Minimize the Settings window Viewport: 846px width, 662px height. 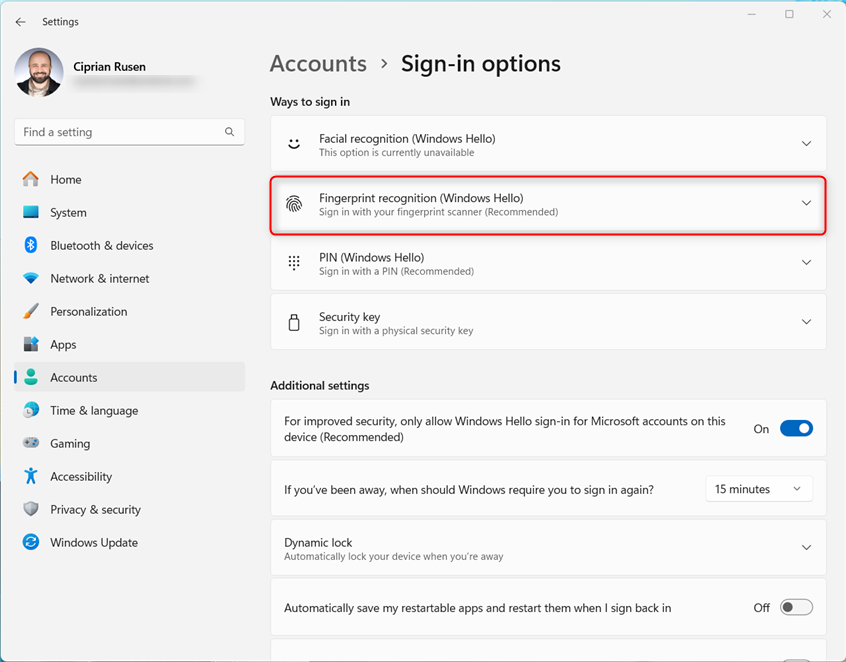[752, 14]
